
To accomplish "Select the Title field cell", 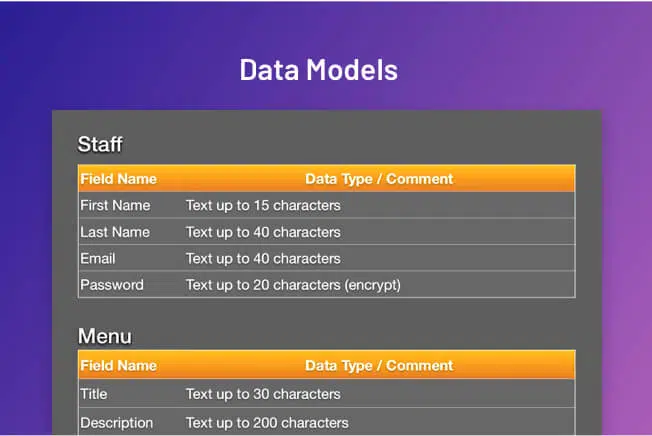I will coord(94,394).
